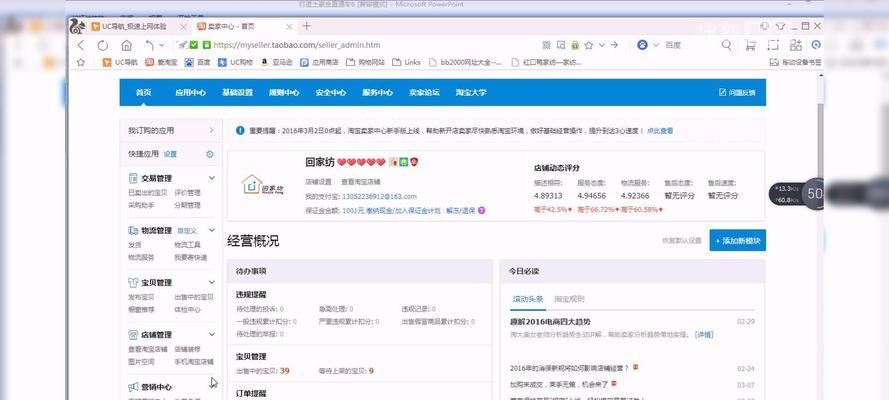This screenshot has width=889, height=400.
Task: Click the quick apps gear settings icon
Action: [210, 154]
